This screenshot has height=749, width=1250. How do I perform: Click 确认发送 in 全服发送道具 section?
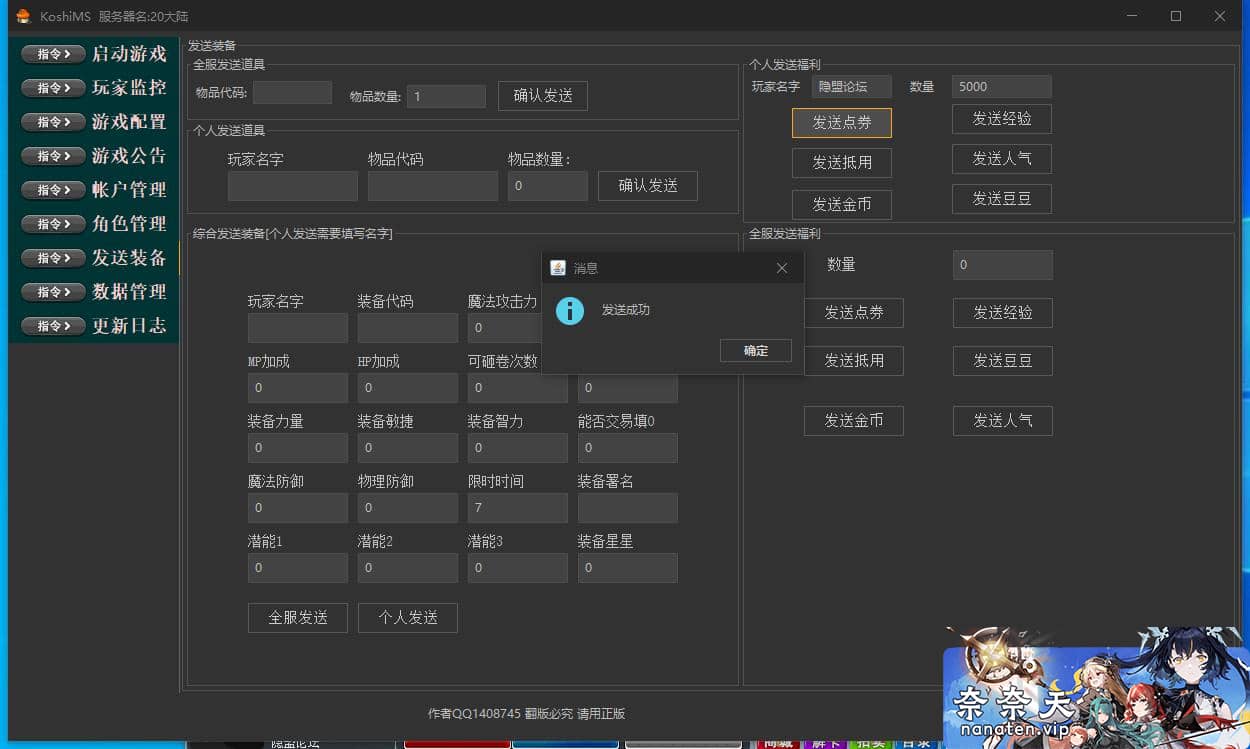tap(543, 96)
